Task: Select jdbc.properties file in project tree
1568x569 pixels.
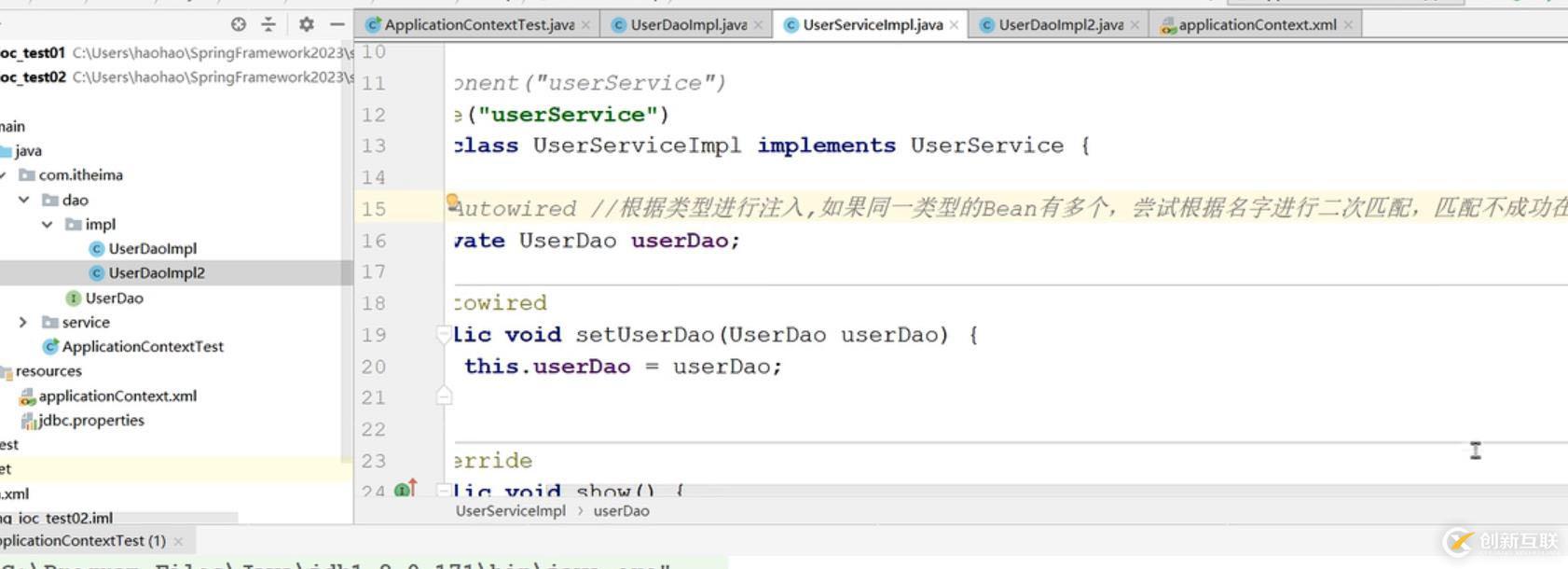Action: pos(90,421)
